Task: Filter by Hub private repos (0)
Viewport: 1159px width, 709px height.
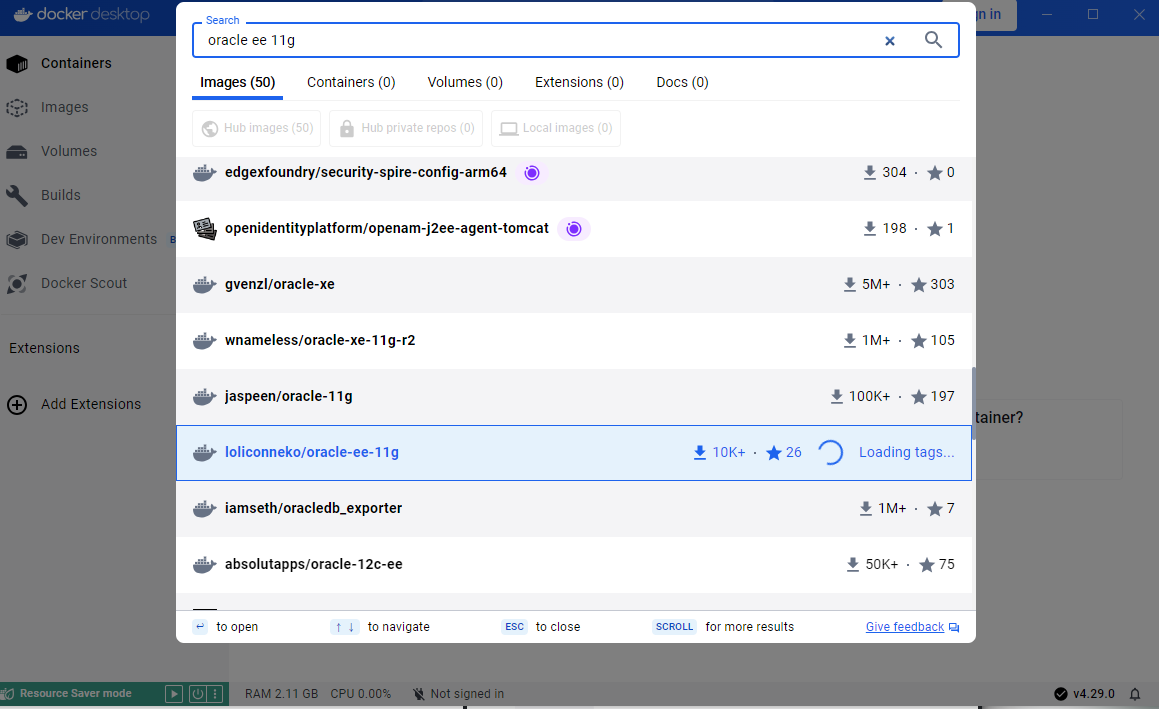Action: pos(407,128)
